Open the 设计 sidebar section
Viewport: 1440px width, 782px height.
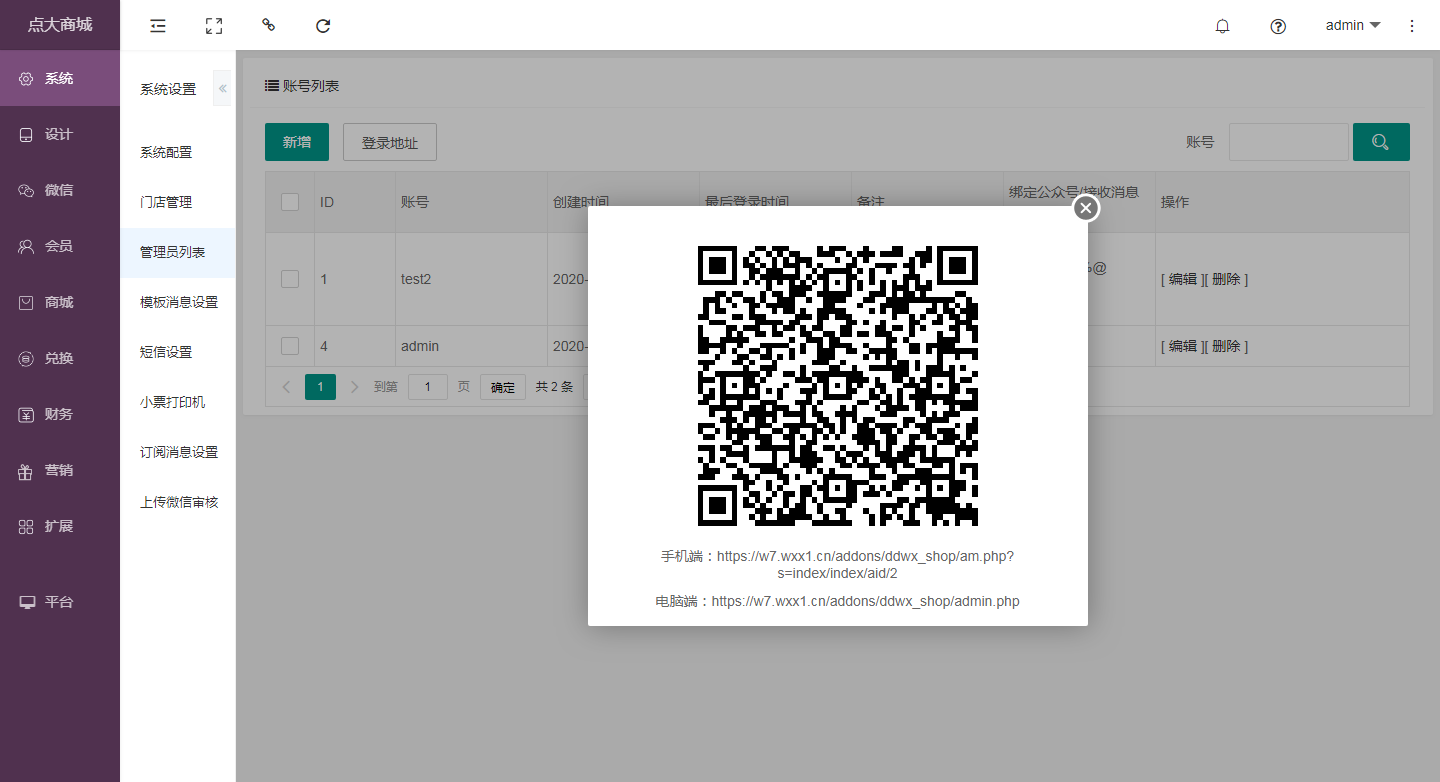(60, 134)
